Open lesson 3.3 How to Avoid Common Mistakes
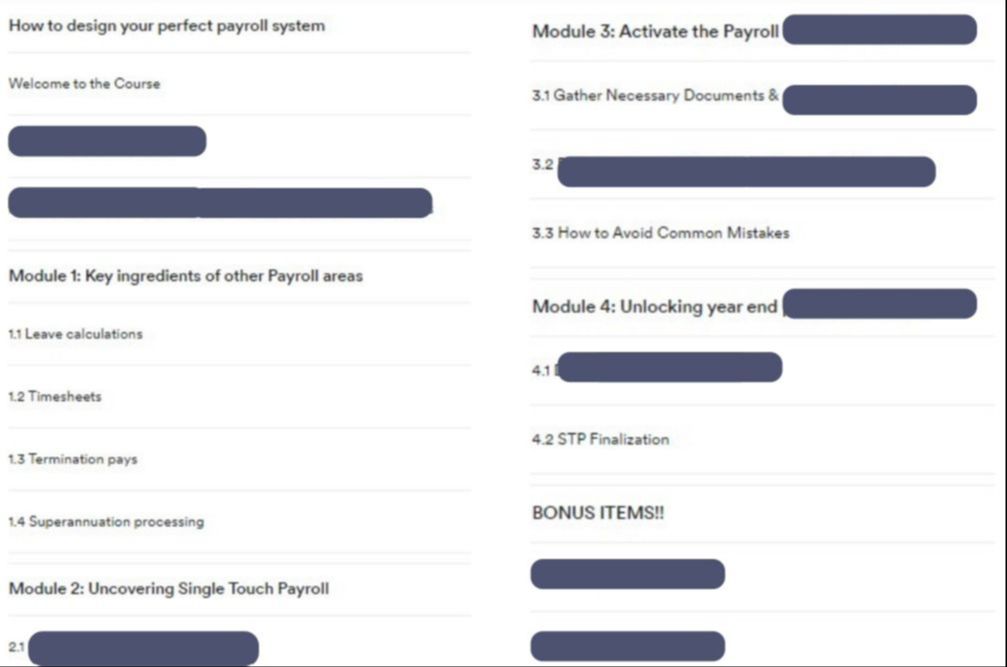Image resolution: width=1007 pixels, height=667 pixels. tap(661, 232)
